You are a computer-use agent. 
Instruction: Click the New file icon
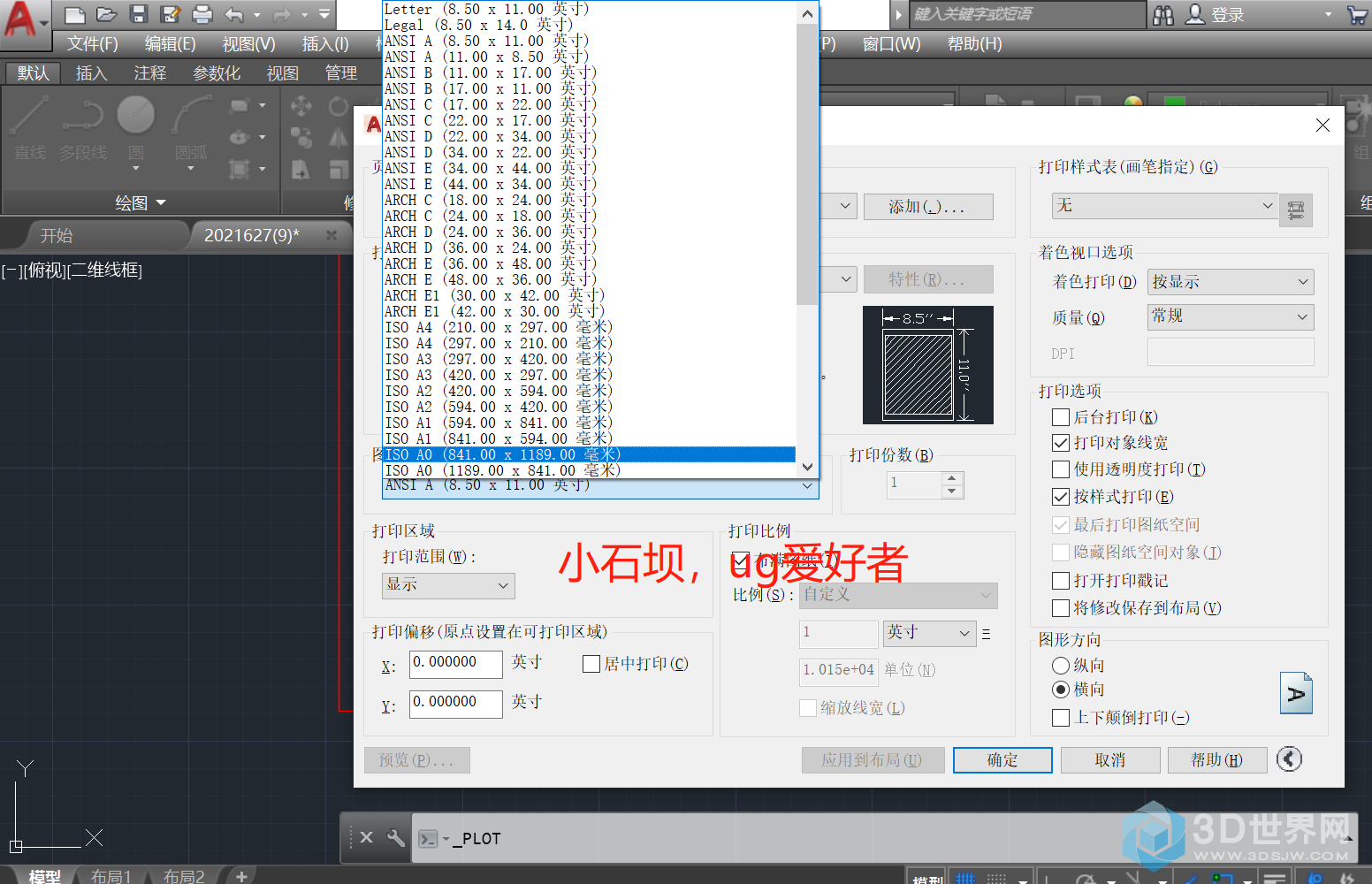[75, 14]
